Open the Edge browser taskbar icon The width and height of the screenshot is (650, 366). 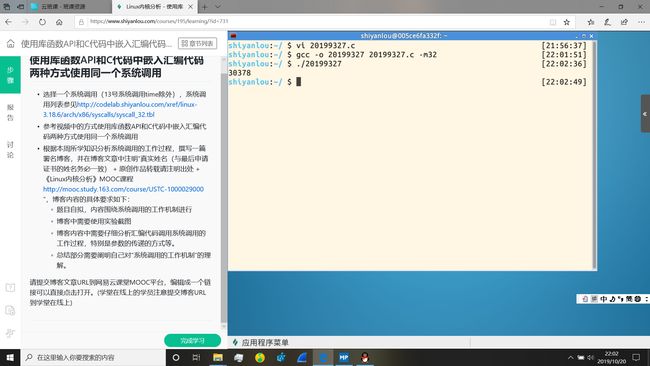tap(323, 357)
